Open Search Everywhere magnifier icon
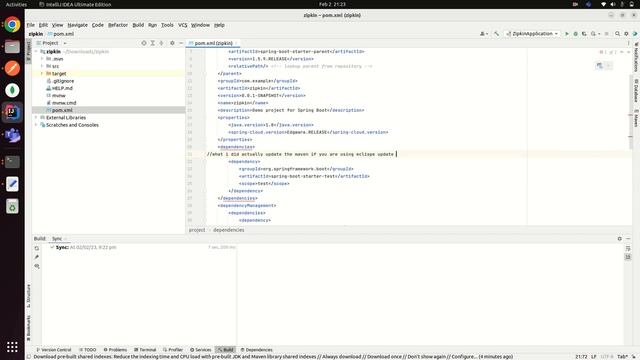This screenshot has height=360, width=640. click(618, 34)
